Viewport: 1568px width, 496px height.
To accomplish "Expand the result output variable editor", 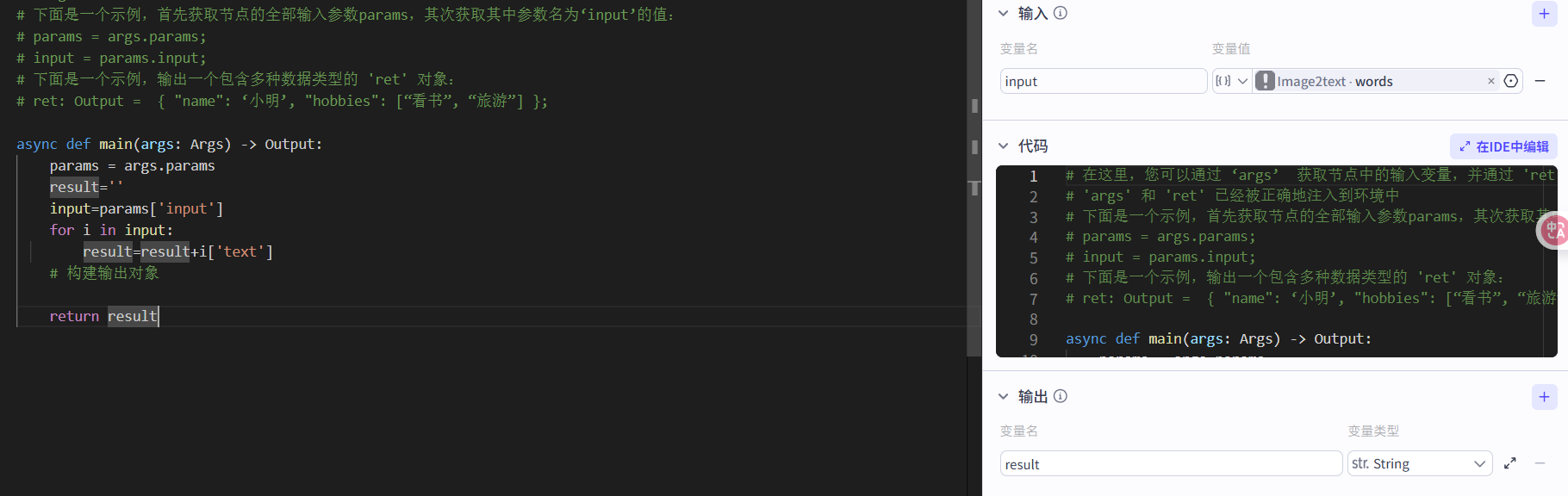I will point(1510,463).
